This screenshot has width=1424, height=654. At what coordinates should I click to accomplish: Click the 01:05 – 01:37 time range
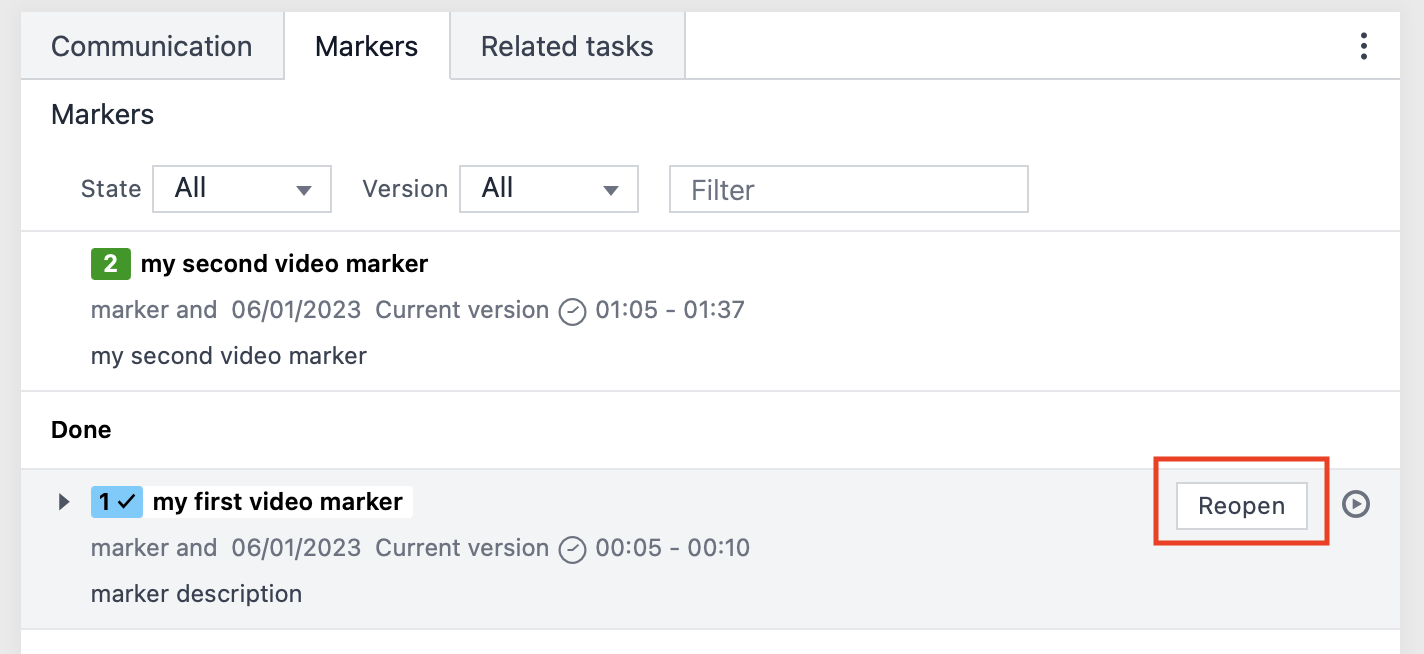pos(672,310)
